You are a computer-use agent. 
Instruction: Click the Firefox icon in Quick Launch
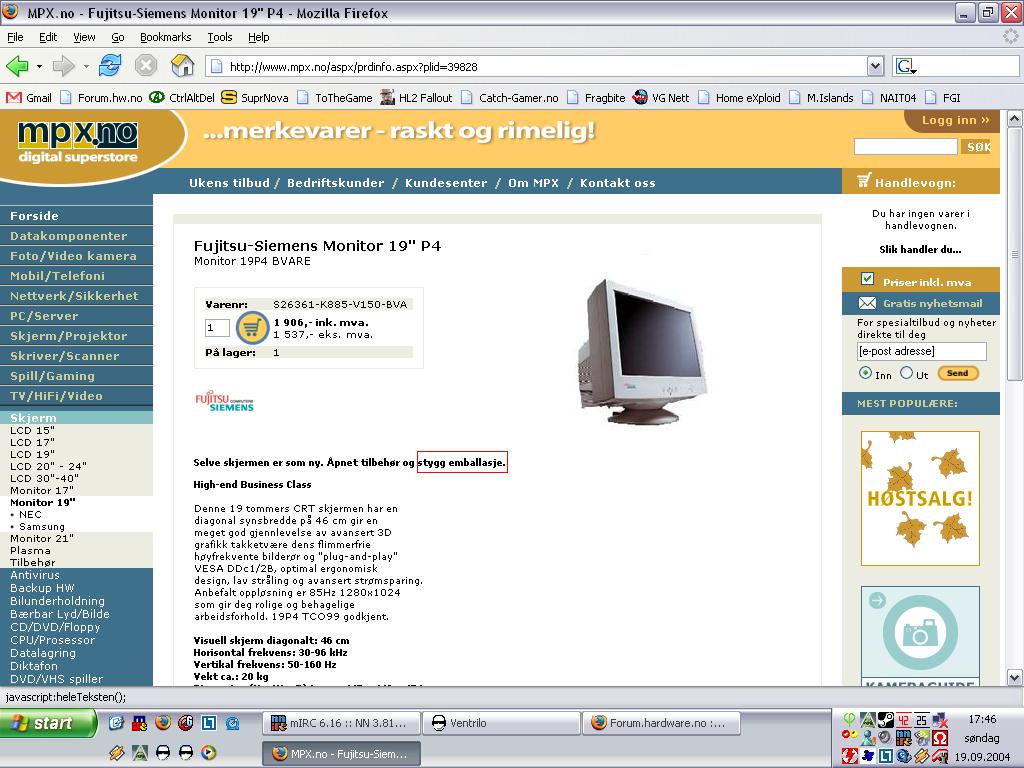(163, 722)
